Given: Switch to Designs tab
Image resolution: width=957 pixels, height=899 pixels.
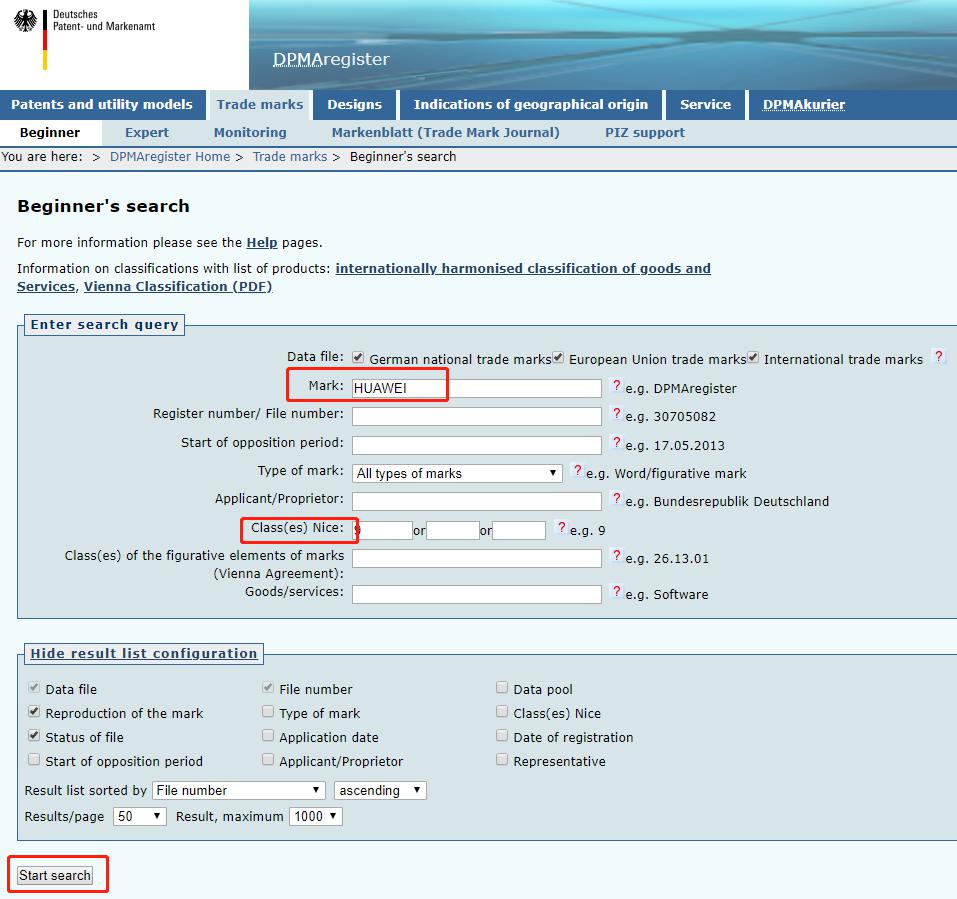Looking at the screenshot, I should coord(355,105).
